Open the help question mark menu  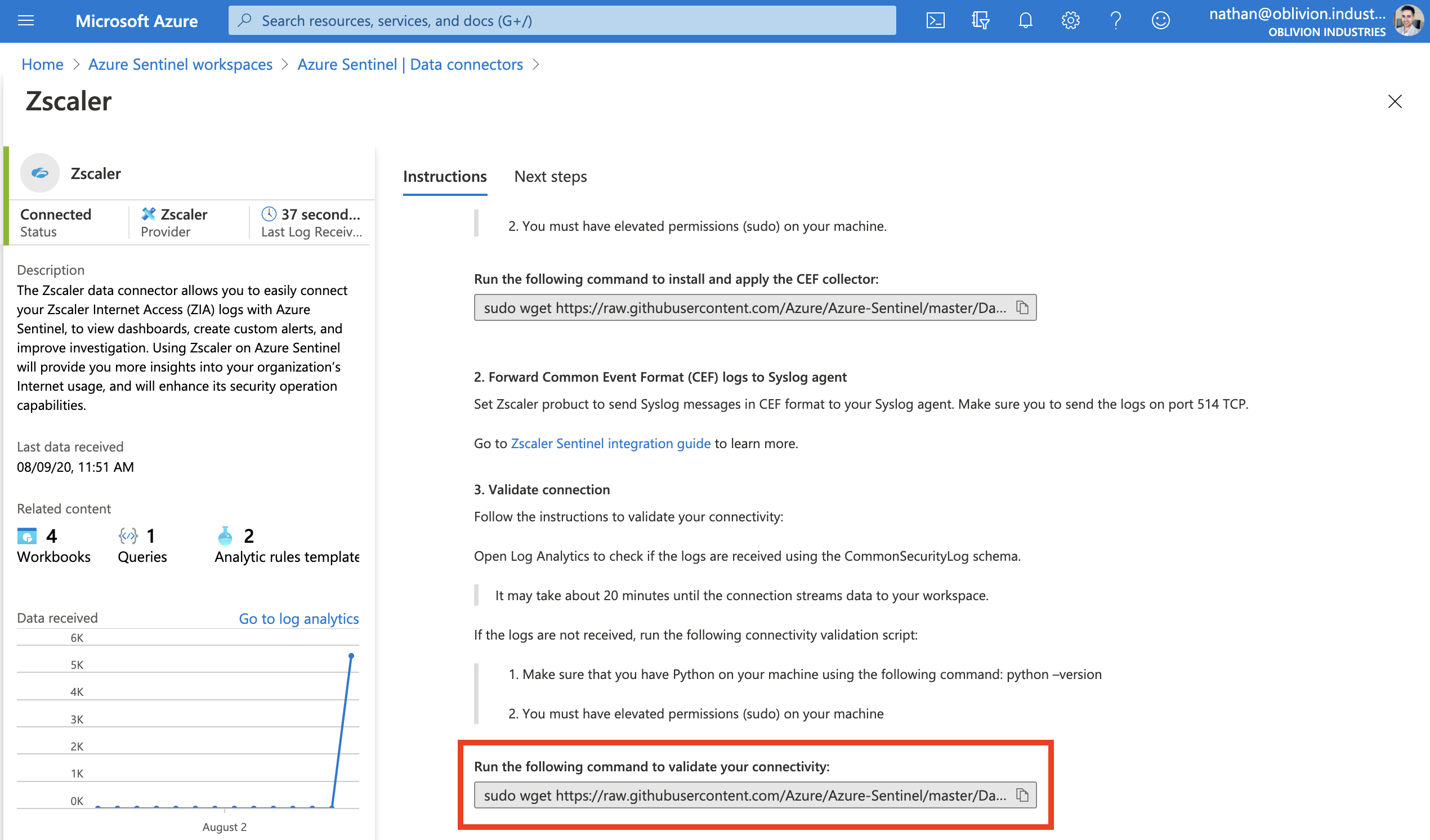coord(1116,21)
